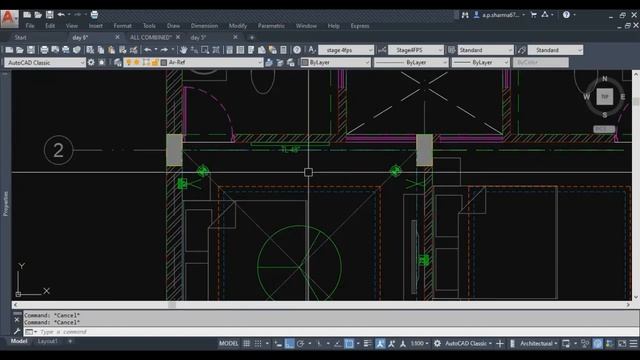Viewport: 640px width, 360px height.
Task: Select the Zoom Window tool
Action: (x=205, y=50)
